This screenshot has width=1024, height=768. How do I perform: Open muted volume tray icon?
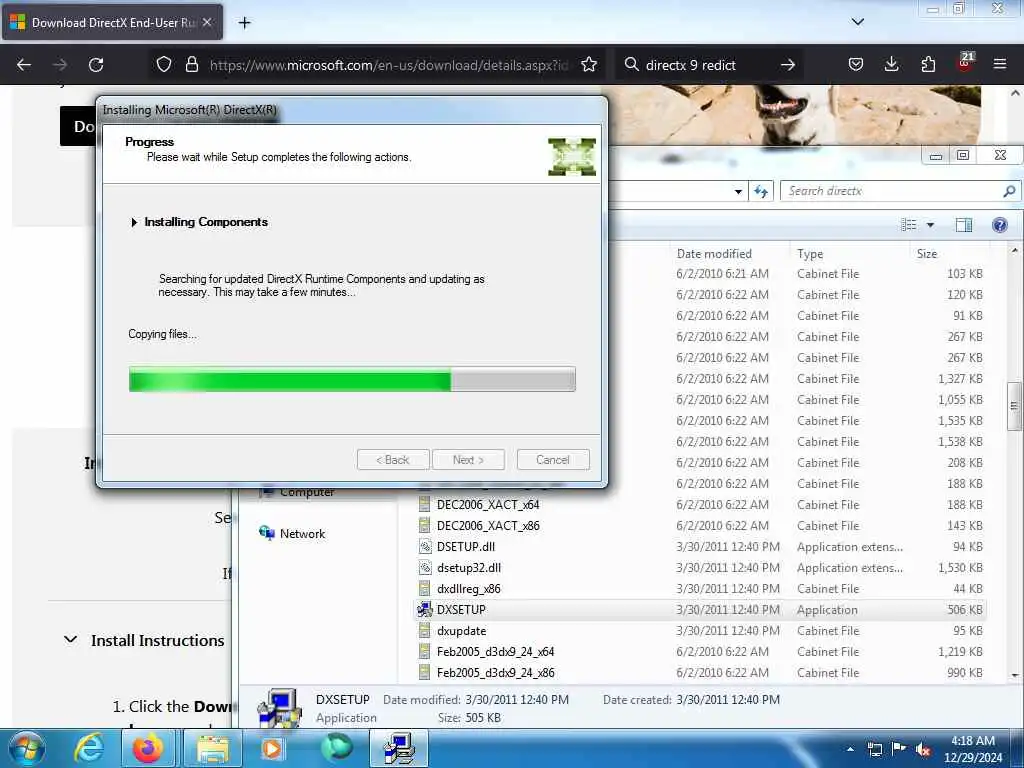(x=923, y=749)
